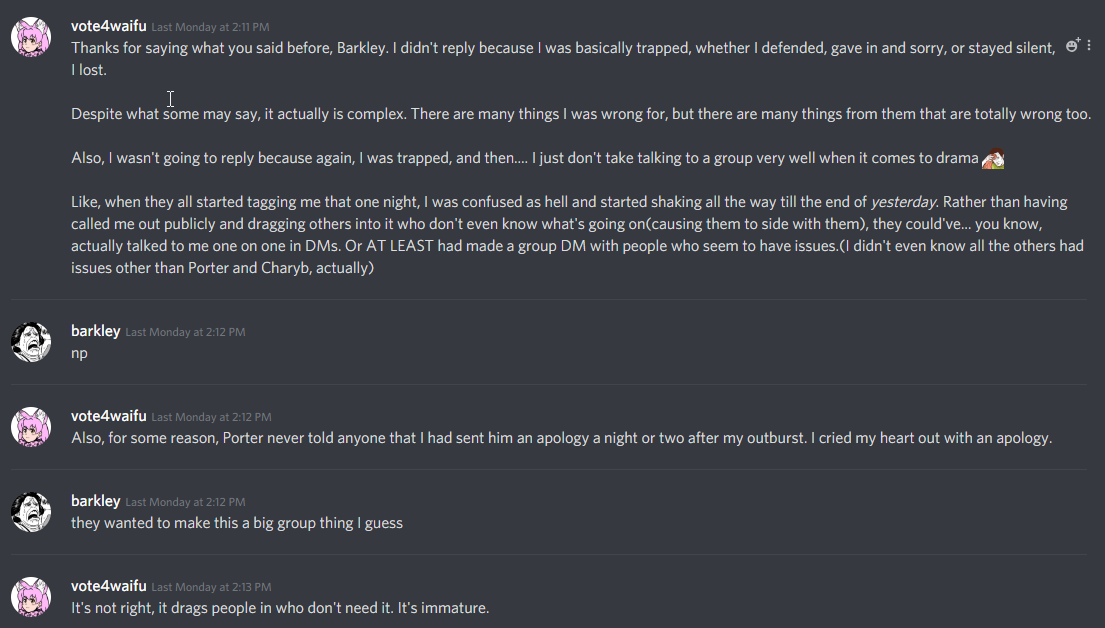The width and height of the screenshot is (1105, 628).
Task: Click the barkley username above "they wanted to make"
Action: 95,501
